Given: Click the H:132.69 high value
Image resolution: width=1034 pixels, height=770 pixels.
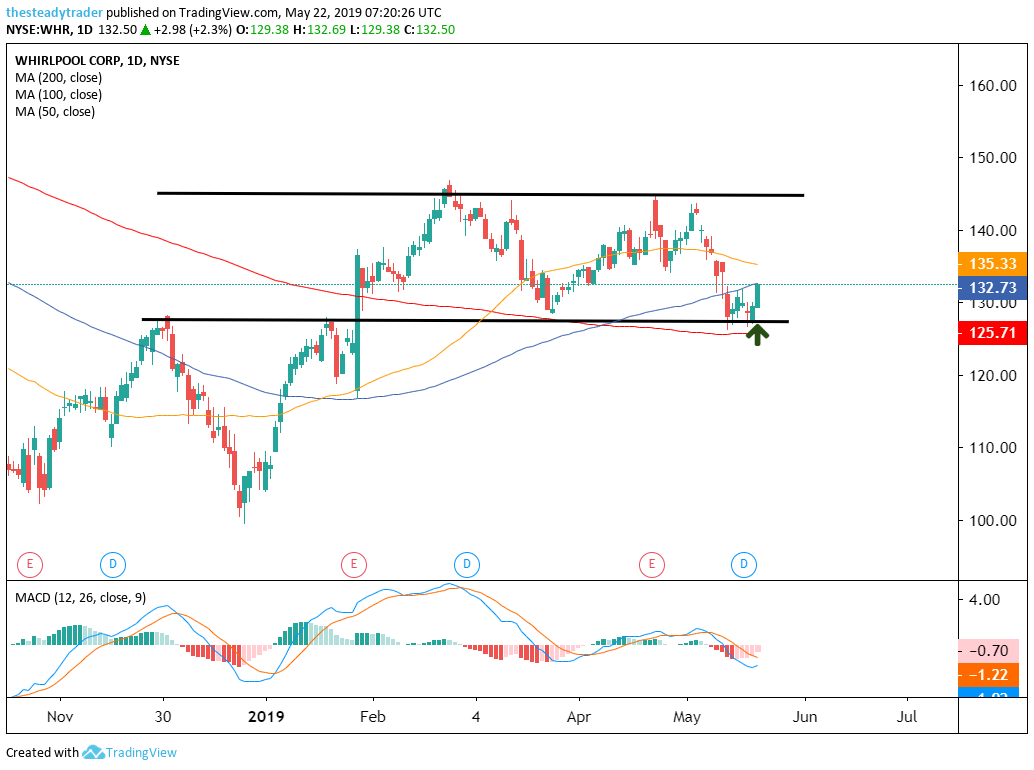Looking at the screenshot, I should click(x=319, y=30).
